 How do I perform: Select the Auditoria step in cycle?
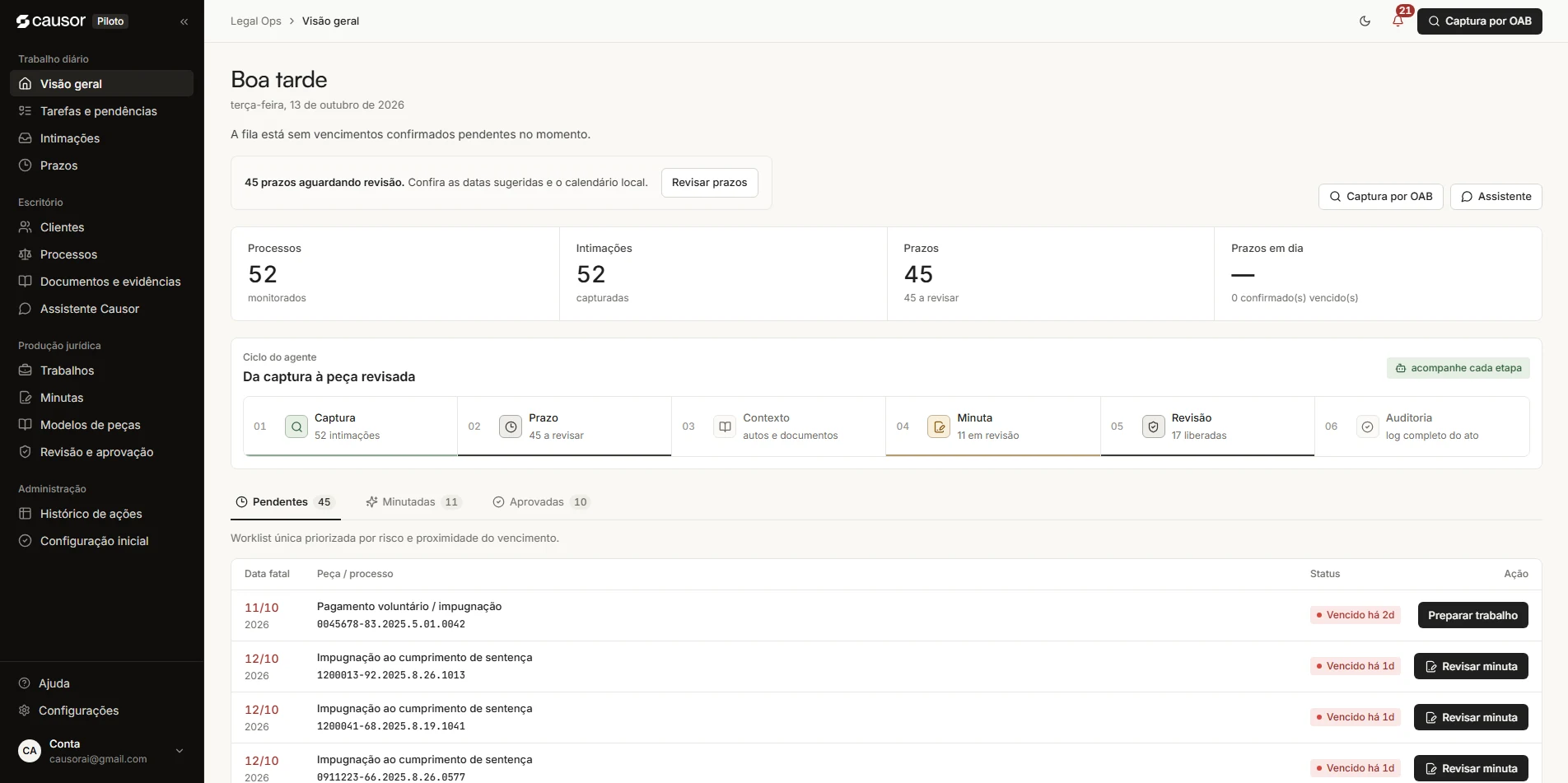pyautogui.click(x=1422, y=426)
